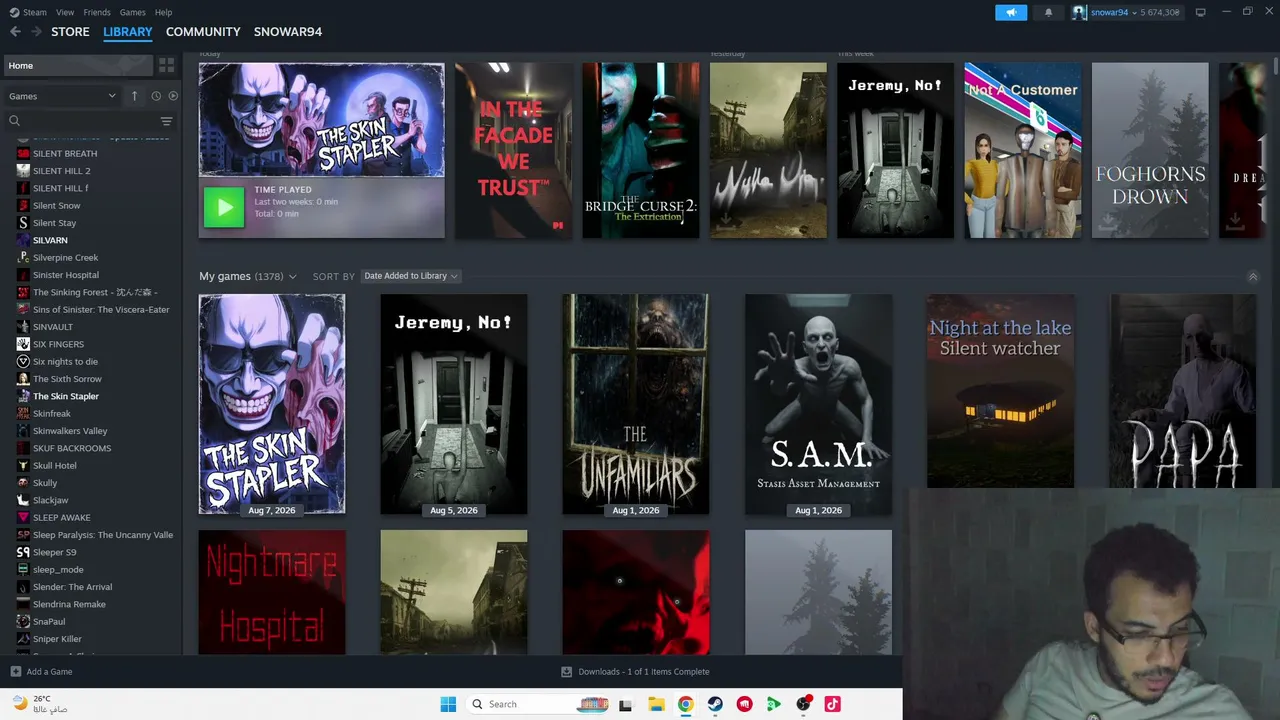Open TikTok app from the taskbar
The width and height of the screenshot is (1280, 720).
[x=832, y=704]
